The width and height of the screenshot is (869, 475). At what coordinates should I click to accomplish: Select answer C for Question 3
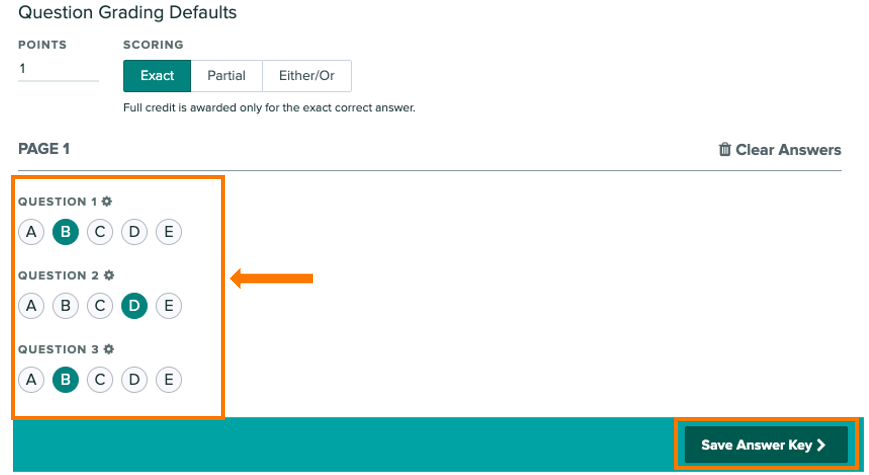(100, 380)
